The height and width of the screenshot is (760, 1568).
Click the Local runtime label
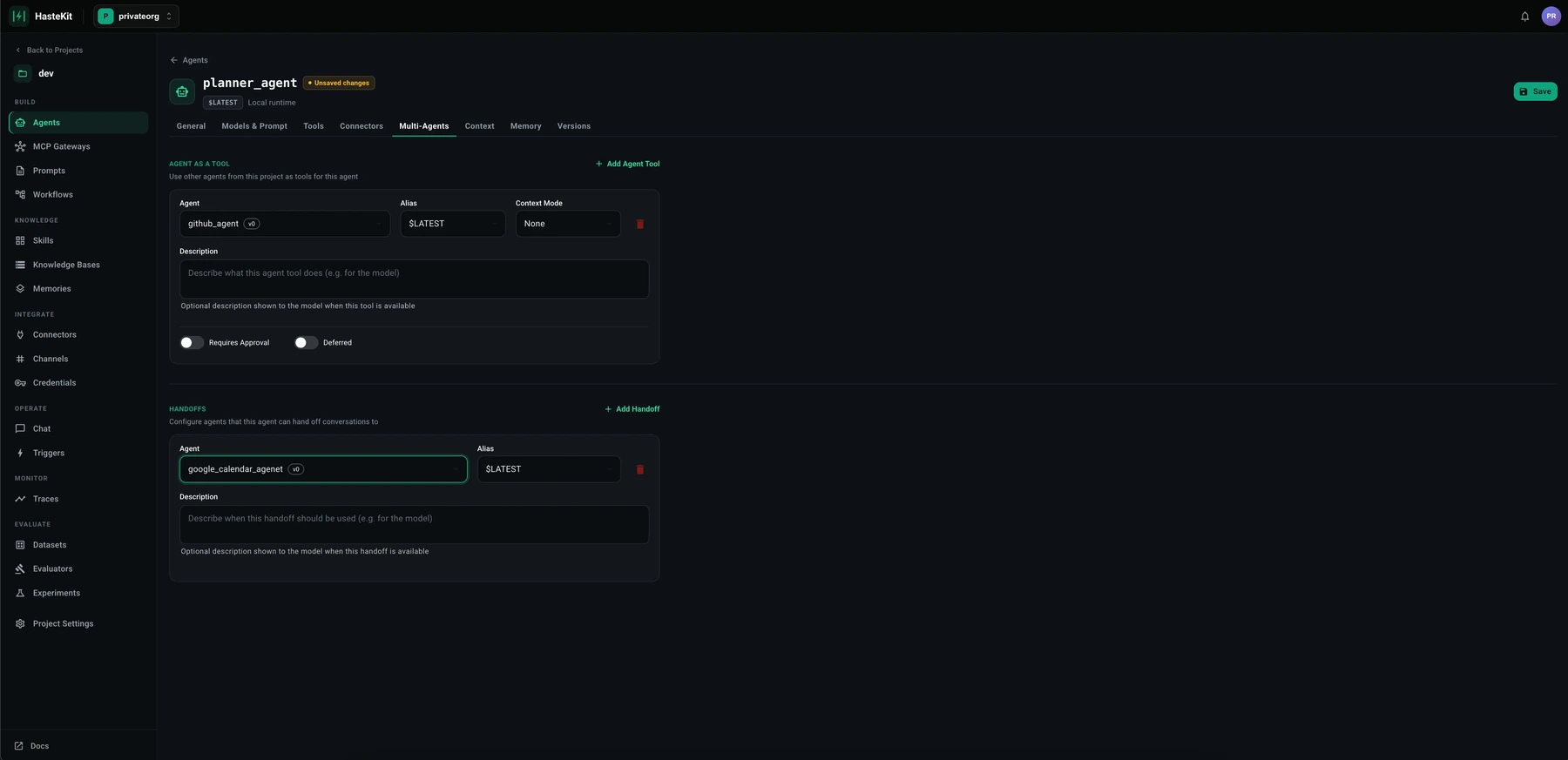click(x=272, y=103)
